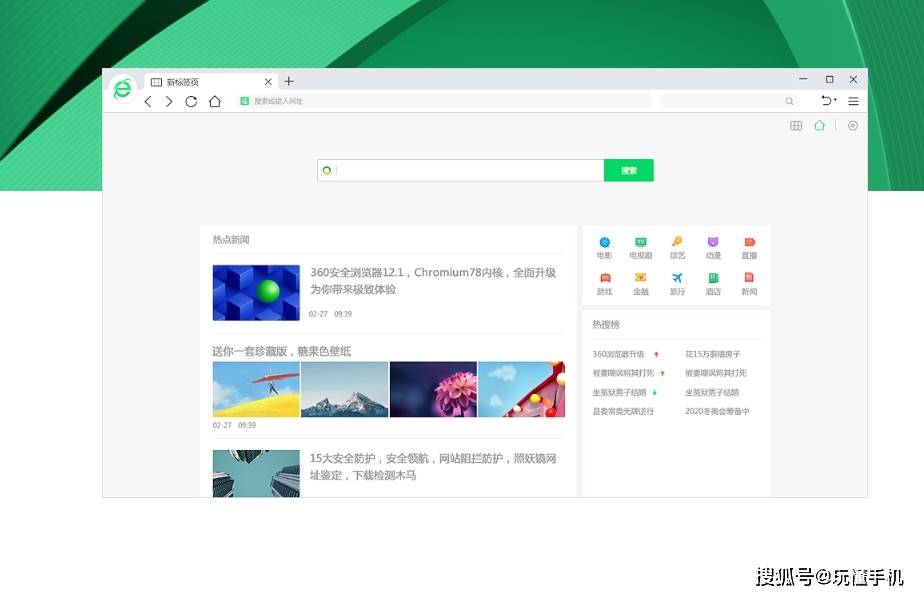Open the hamburger main menu

853,101
